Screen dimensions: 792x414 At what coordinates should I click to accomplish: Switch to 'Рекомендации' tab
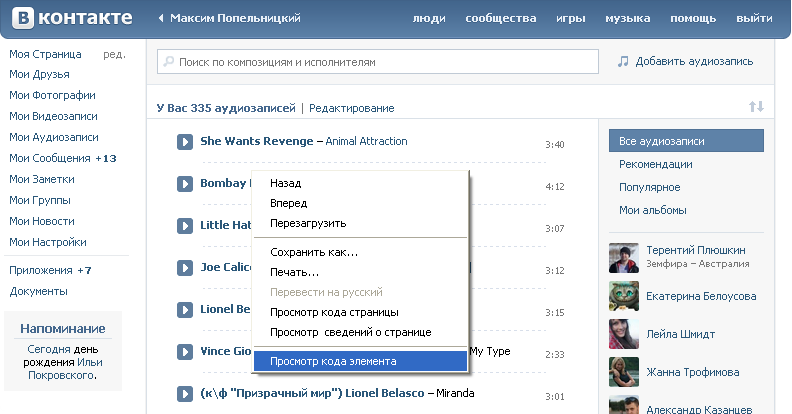656,164
